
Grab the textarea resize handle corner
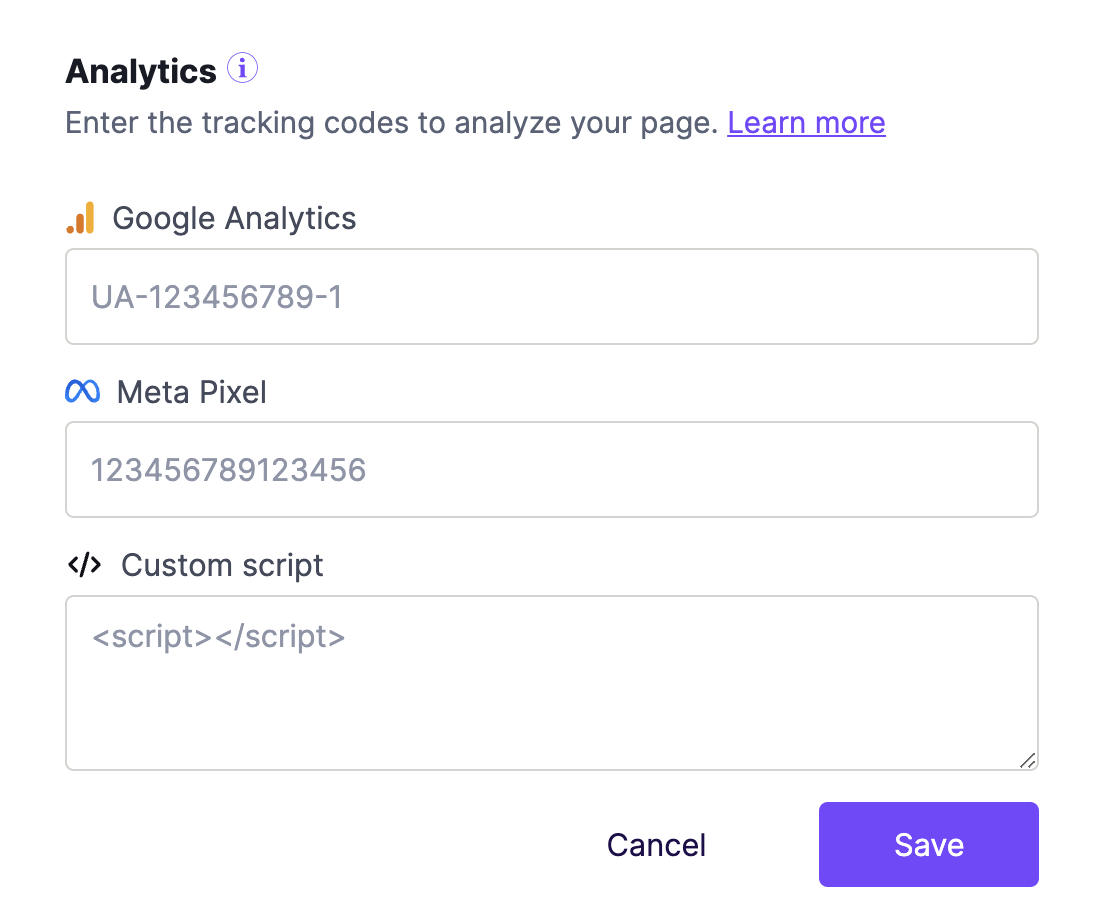click(x=1027, y=760)
